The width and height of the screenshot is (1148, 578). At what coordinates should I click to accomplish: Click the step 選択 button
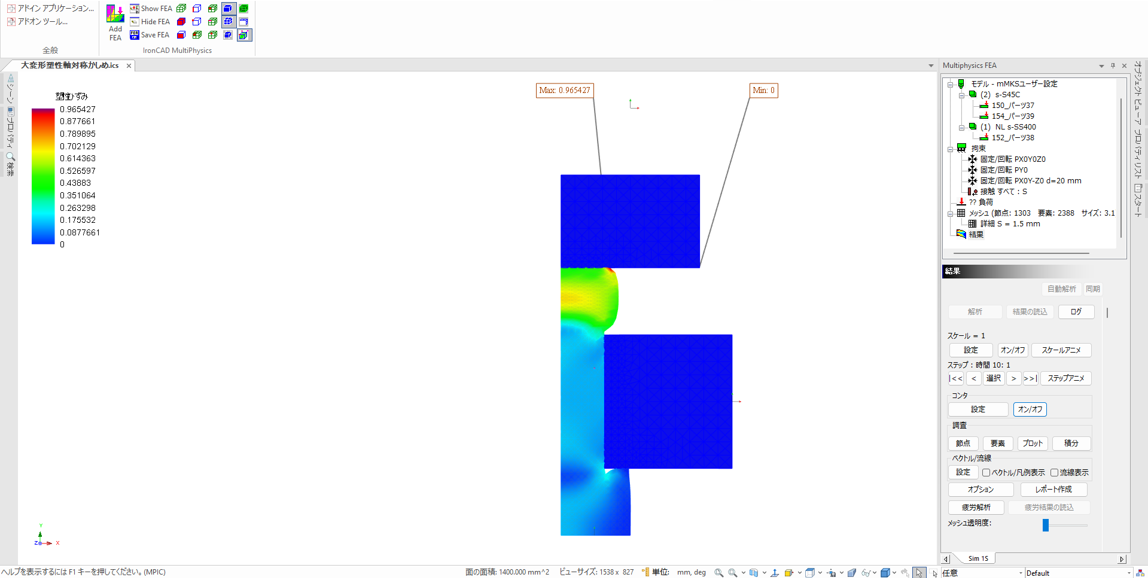click(993, 379)
